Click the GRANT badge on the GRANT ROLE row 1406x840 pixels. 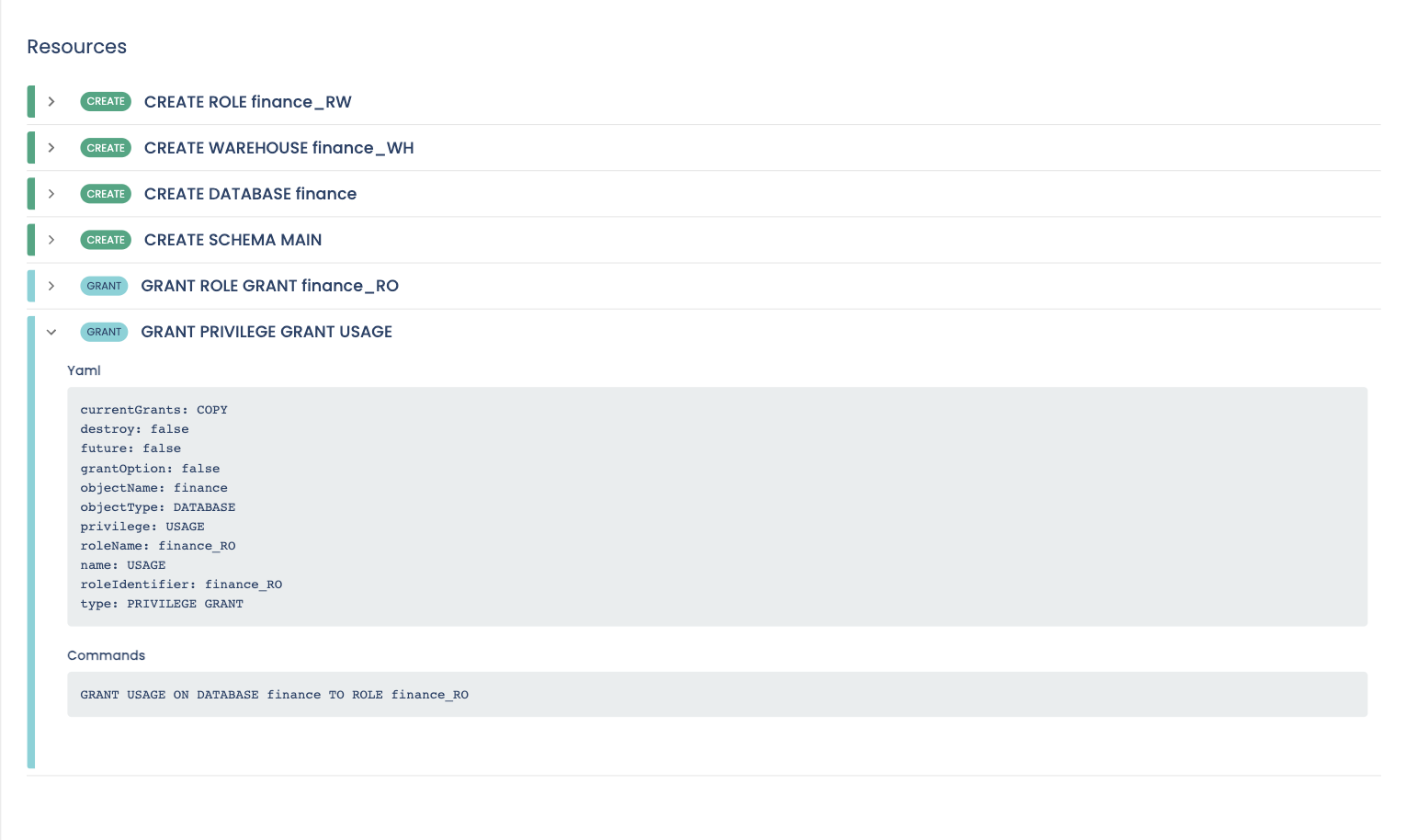[x=104, y=286]
